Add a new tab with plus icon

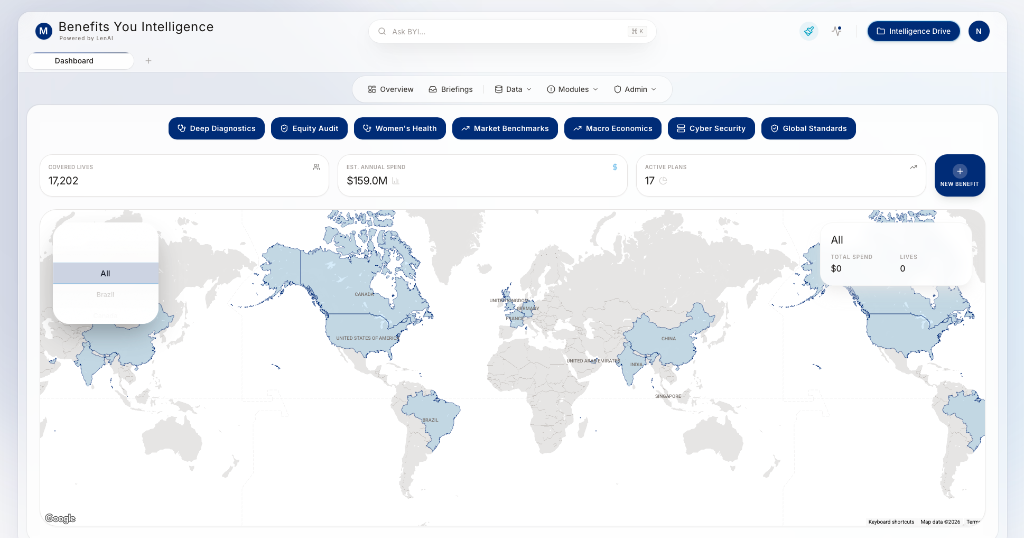point(148,61)
